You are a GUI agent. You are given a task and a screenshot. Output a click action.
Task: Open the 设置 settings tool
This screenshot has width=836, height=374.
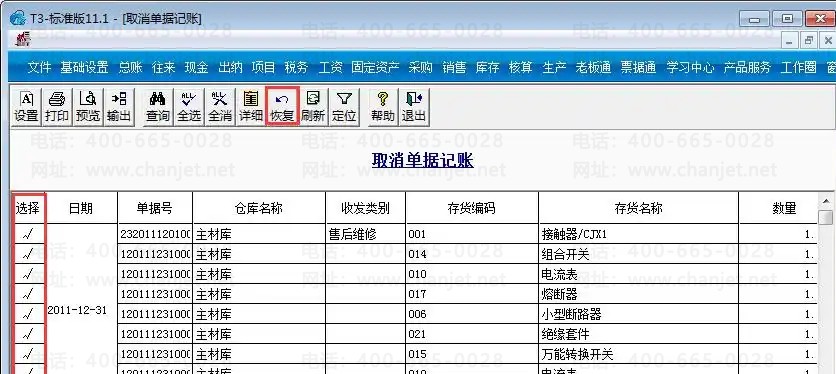coord(26,107)
